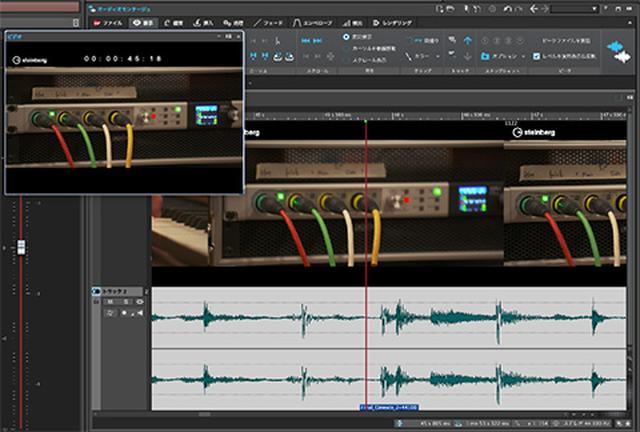This screenshot has height=432, width=640.
Task: Click the blue zoom-in icon in ribbon
Action: click(x=253, y=56)
